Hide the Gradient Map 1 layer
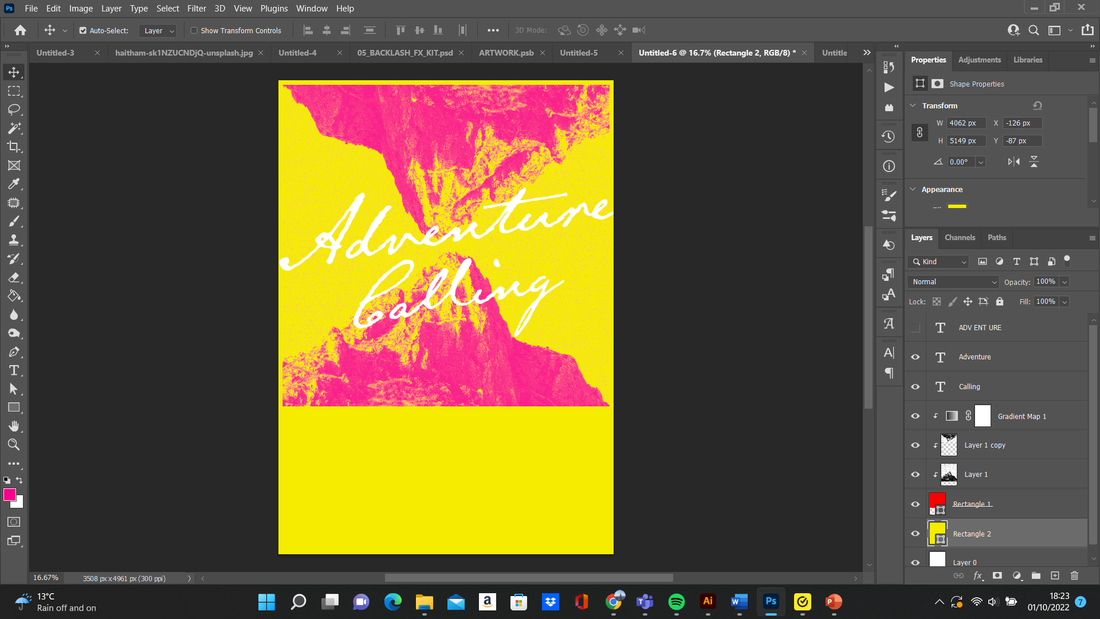This screenshot has height=619, width=1100. click(915, 416)
